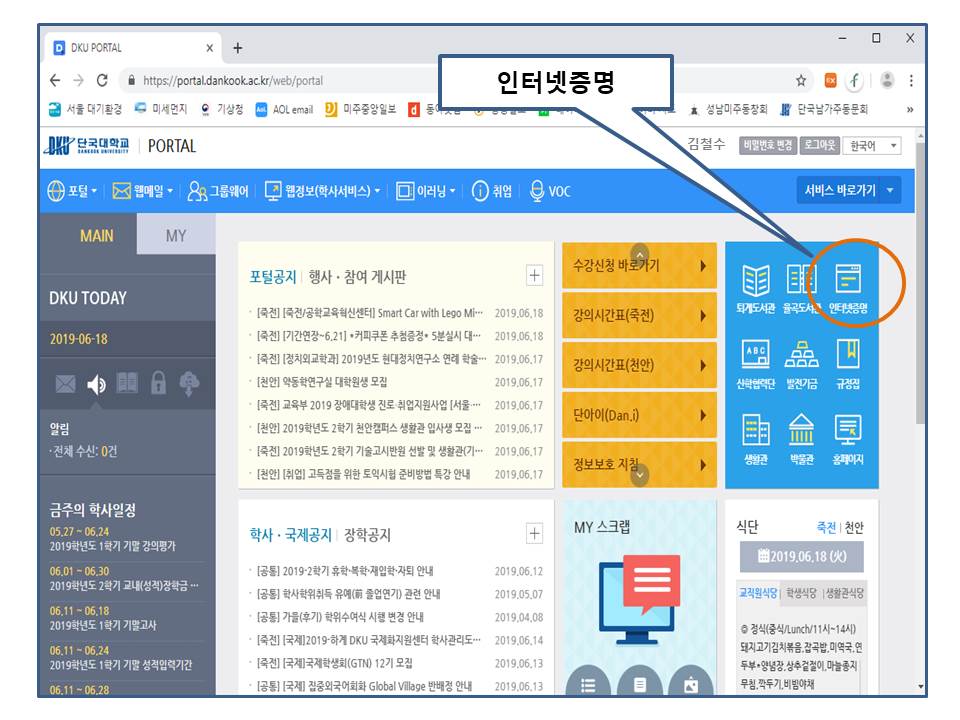Click the envelope icon under DKU TODAY

pos(66,385)
